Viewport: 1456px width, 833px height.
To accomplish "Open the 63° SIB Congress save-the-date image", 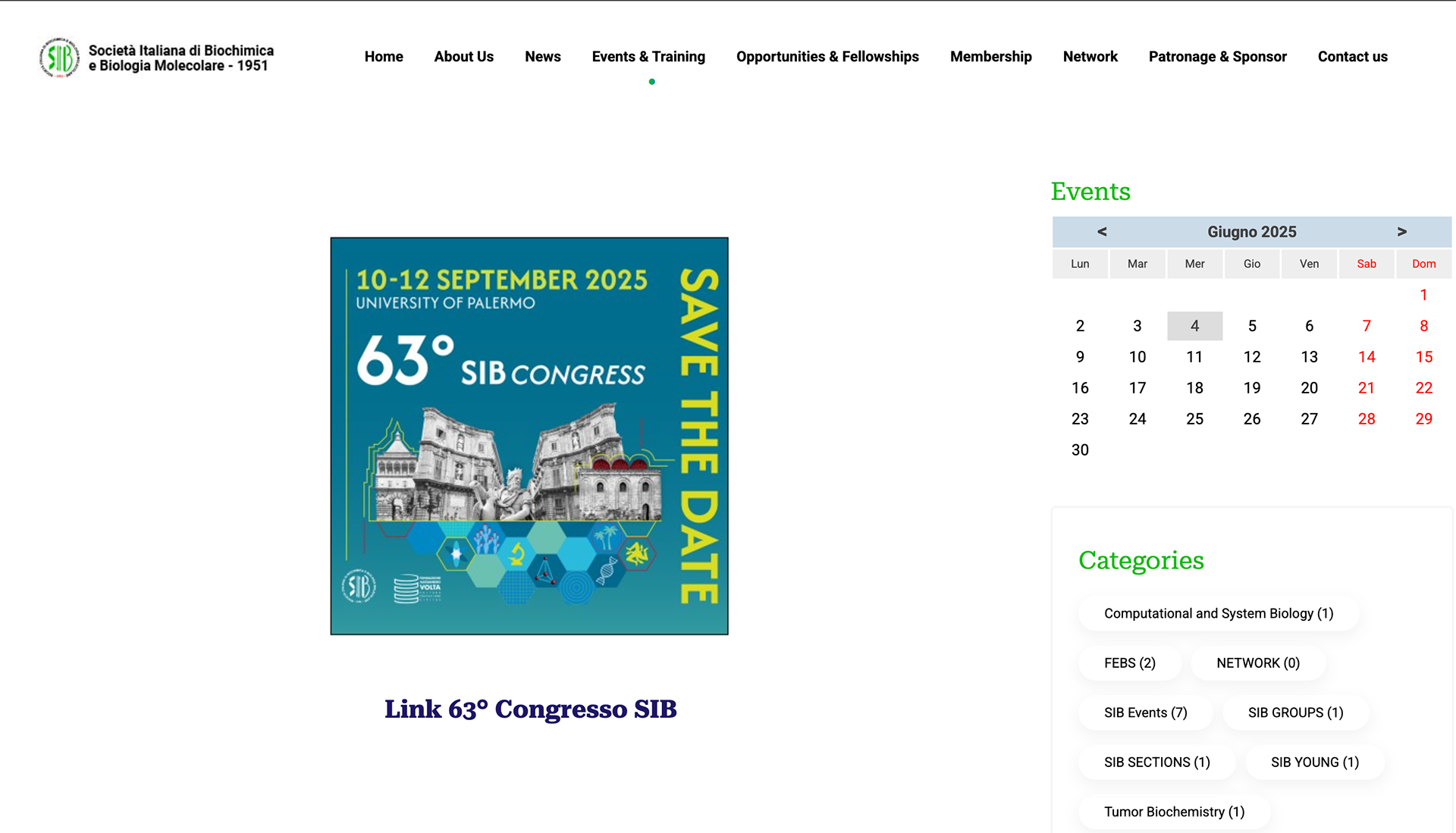I will click(x=529, y=436).
